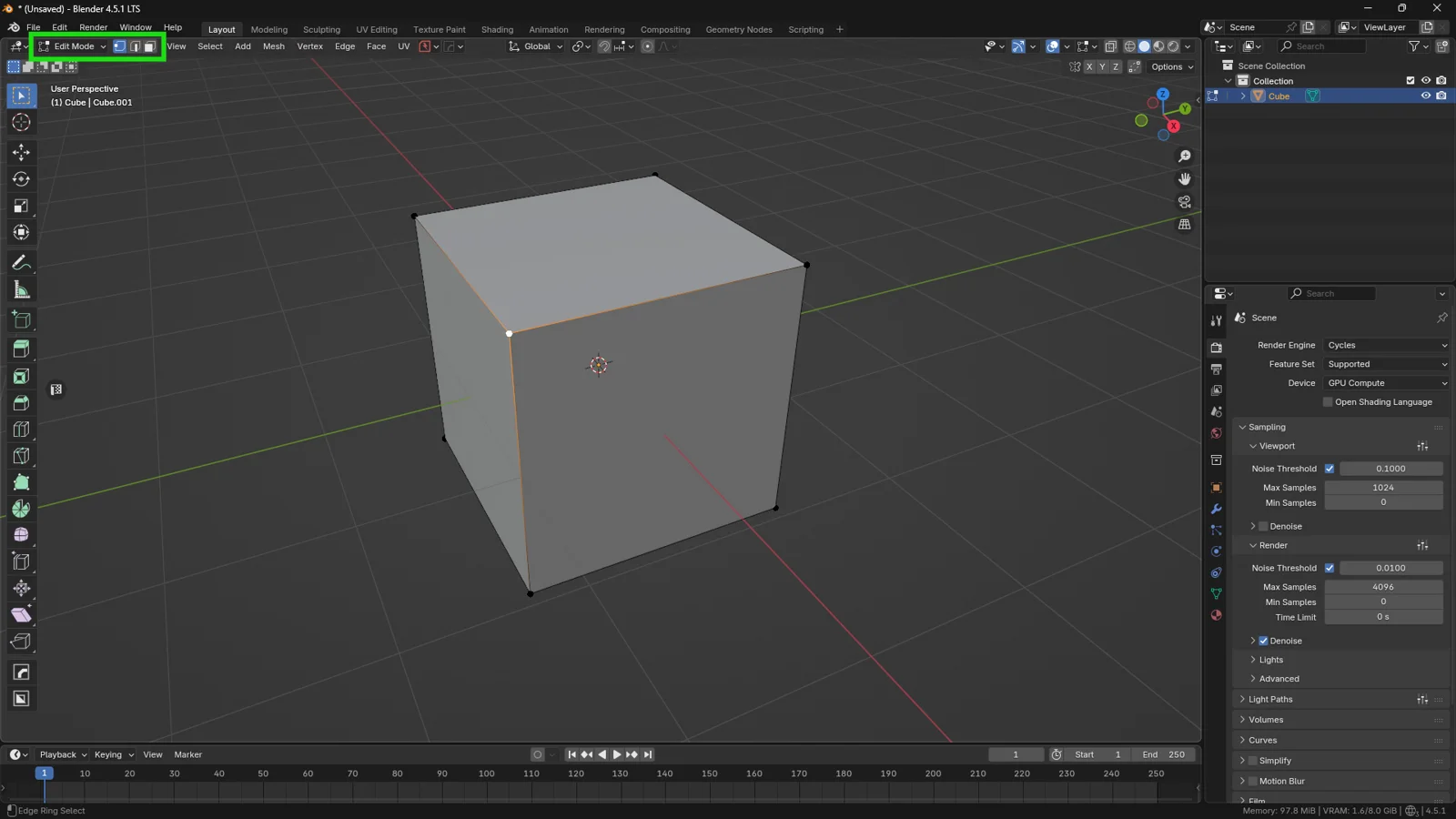Select the Loop Cut tool

pos(21,429)
